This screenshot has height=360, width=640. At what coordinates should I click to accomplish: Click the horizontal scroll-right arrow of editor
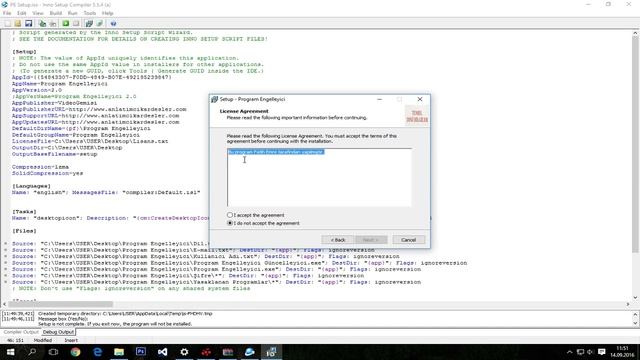[628, 304]
